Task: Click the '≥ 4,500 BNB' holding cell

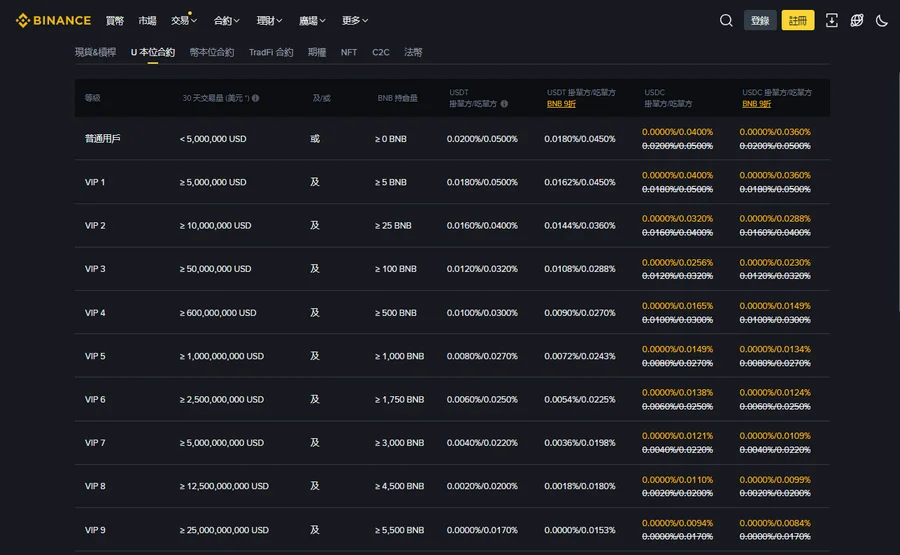Action: [x=399, y=486]
